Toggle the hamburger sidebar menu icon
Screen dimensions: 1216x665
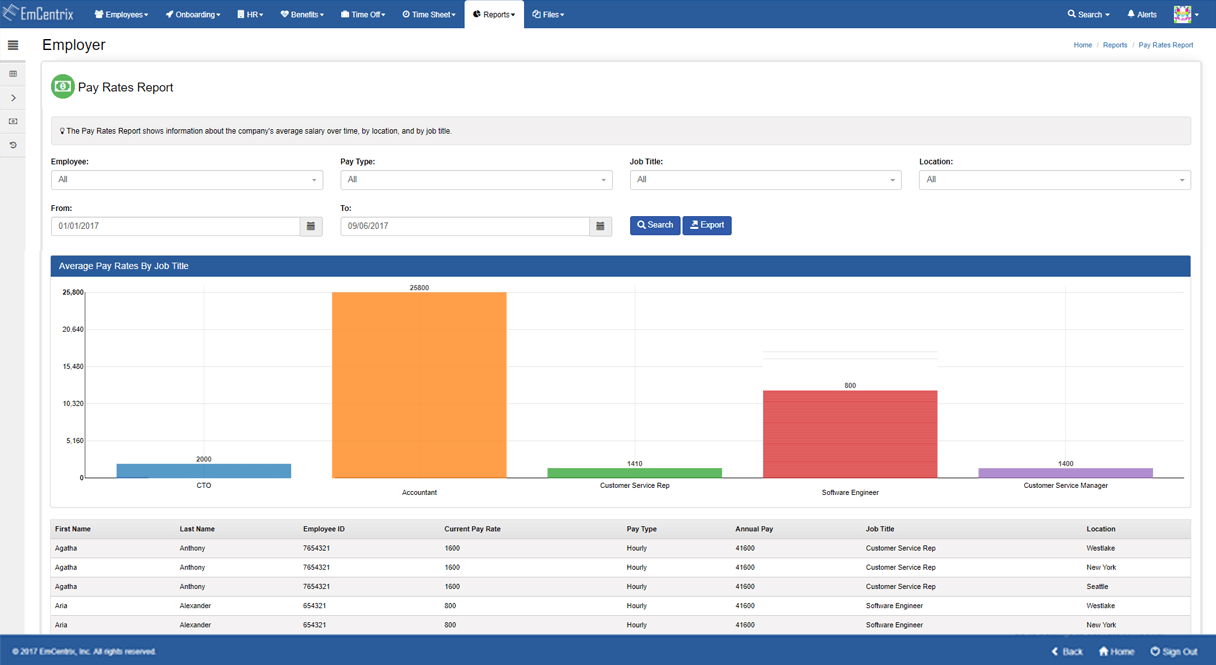13,45
